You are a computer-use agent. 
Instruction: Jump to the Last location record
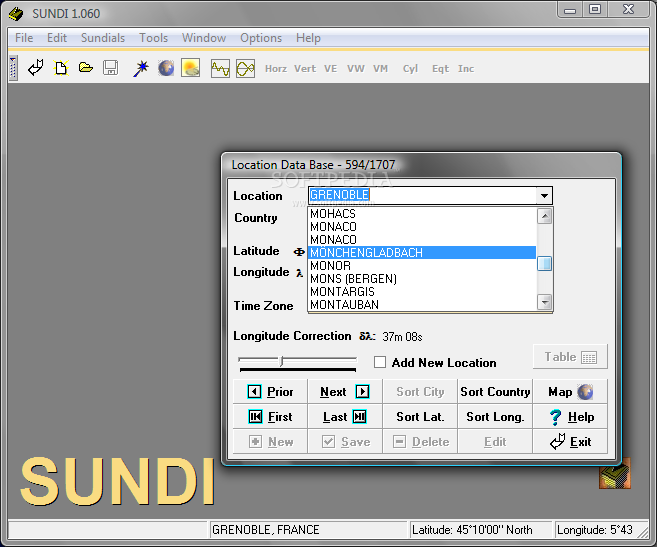pyautogui.click(x=345, y=417)
